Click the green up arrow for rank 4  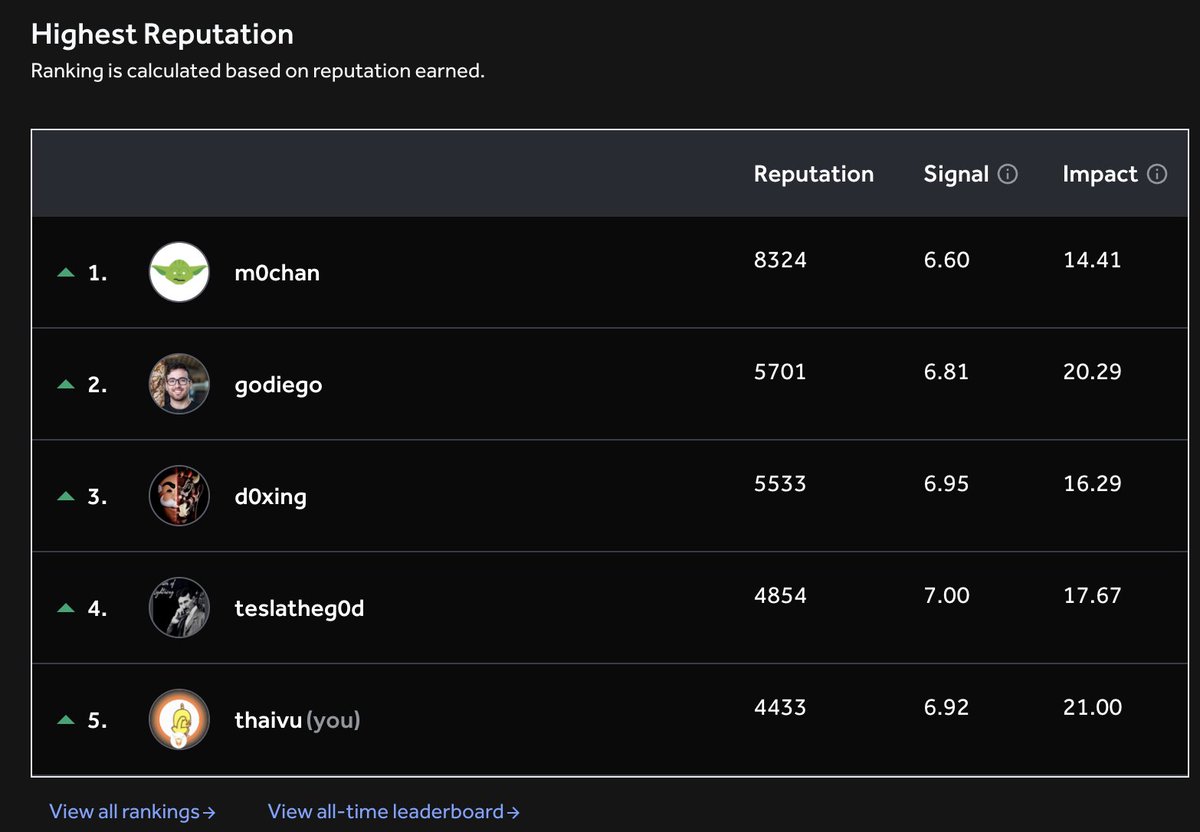66,608
